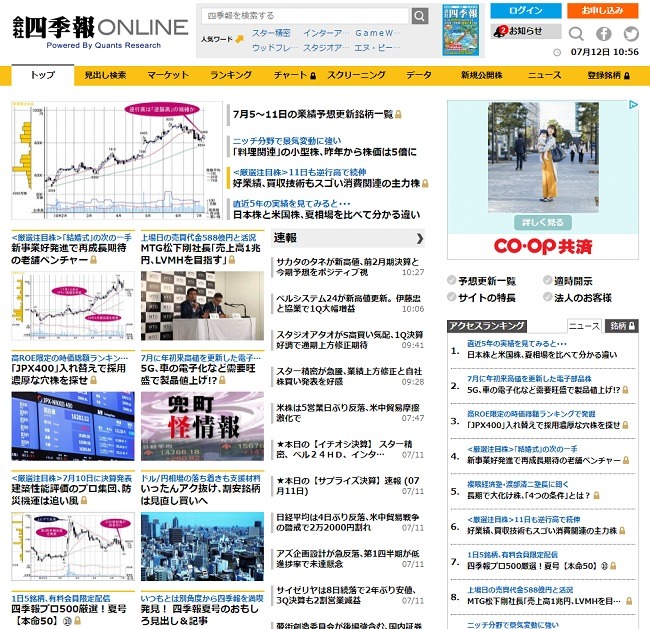Click the orange arrow icon beside 人気ワード
Screen dimensions: 650x629
(239, 39)
